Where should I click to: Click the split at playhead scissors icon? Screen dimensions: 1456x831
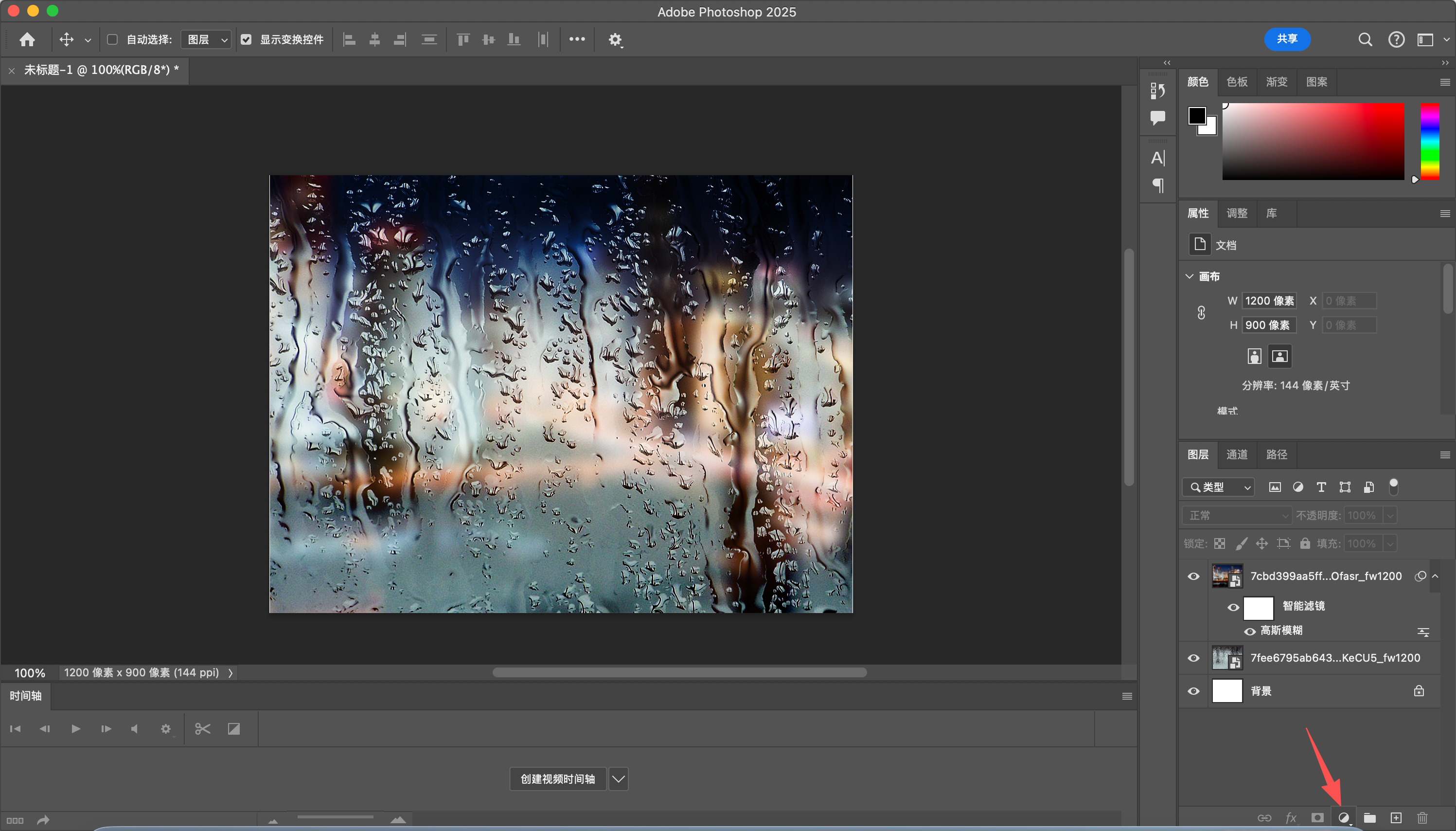202,729
